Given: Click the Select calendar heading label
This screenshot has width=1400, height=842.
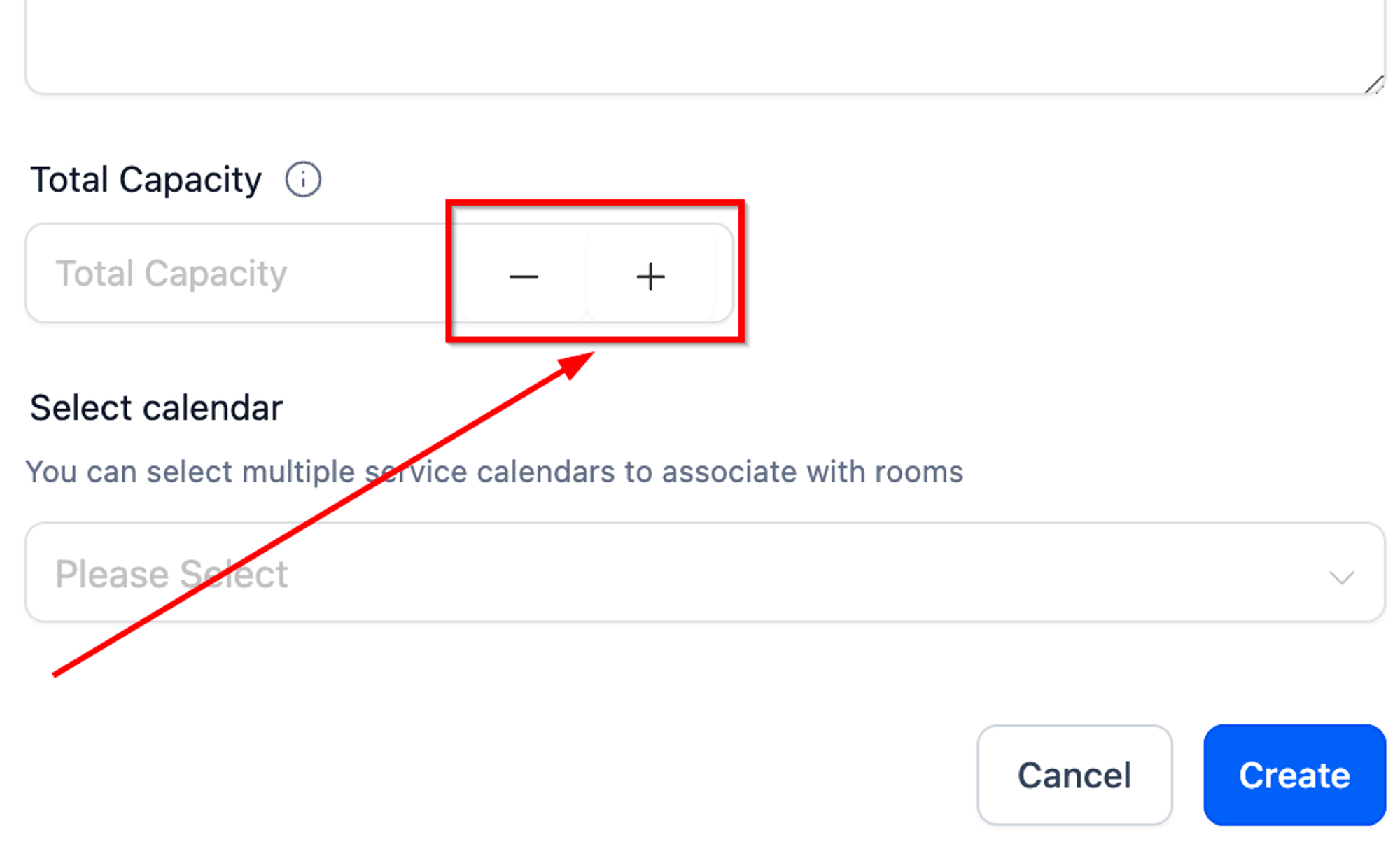Looking at the screenshot, I should coord(156,407).
